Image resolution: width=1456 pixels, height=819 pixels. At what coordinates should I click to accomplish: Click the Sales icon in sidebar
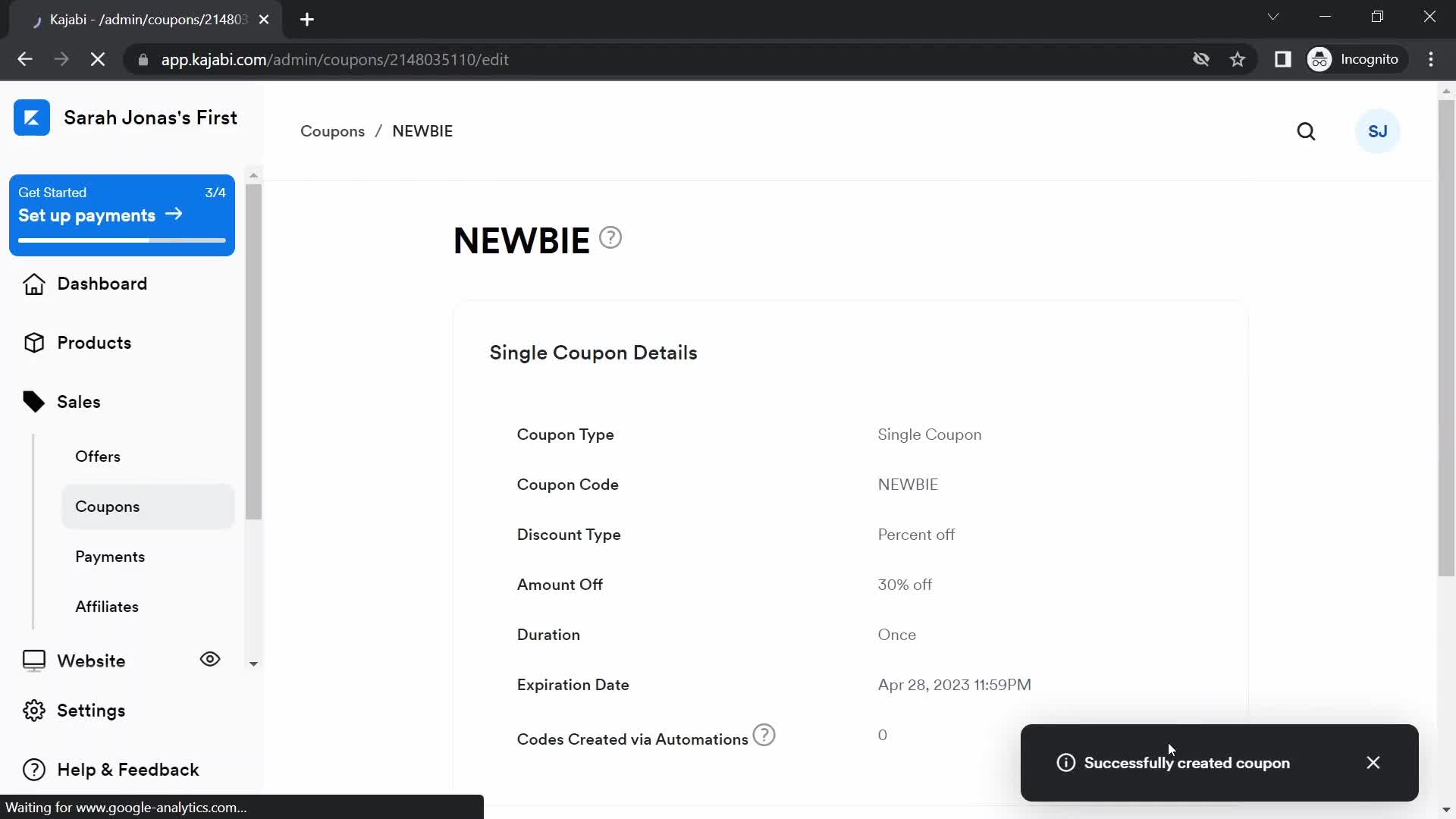coord(34,401)
